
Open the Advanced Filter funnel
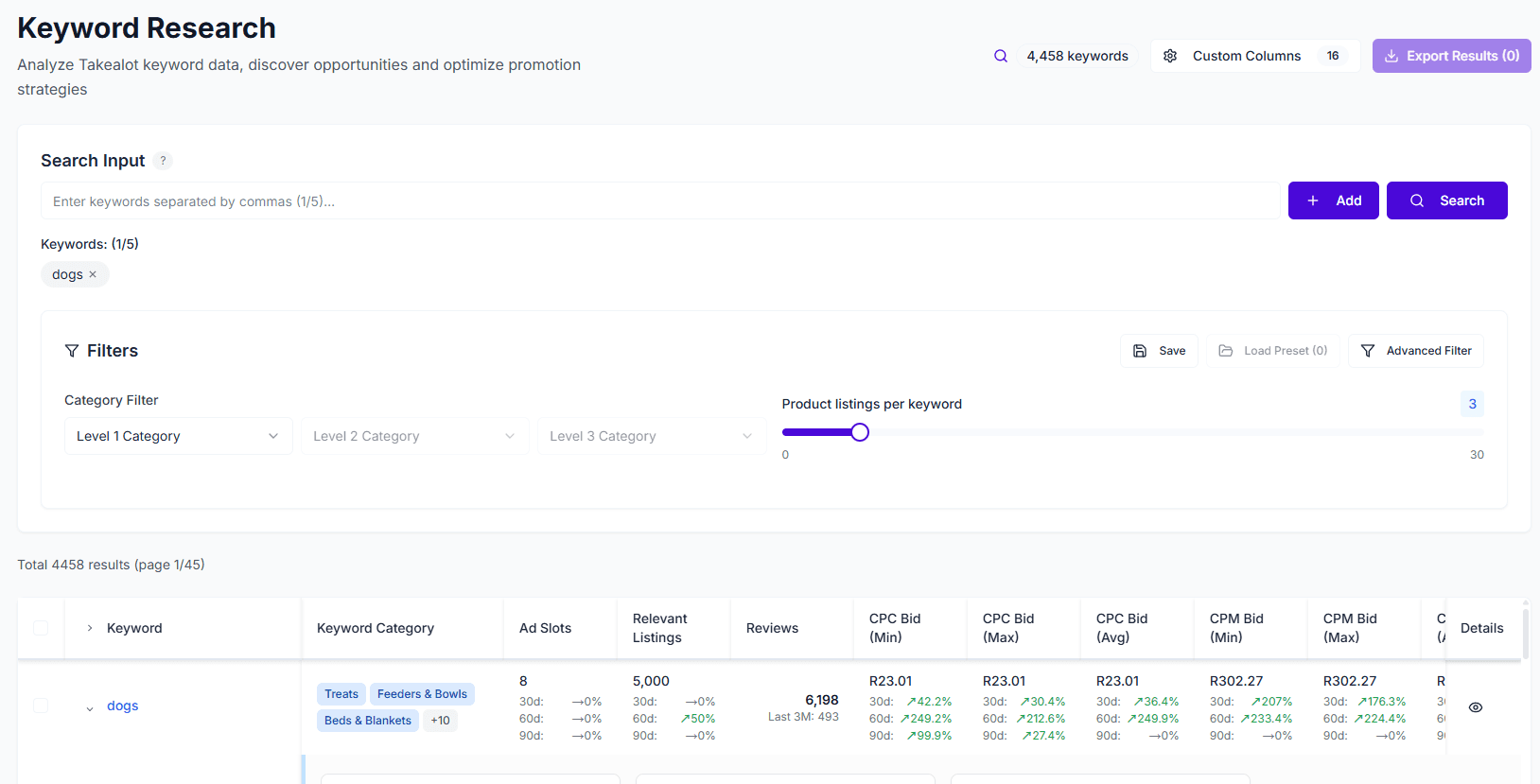pyautogui.click(x=1415, y=351)
